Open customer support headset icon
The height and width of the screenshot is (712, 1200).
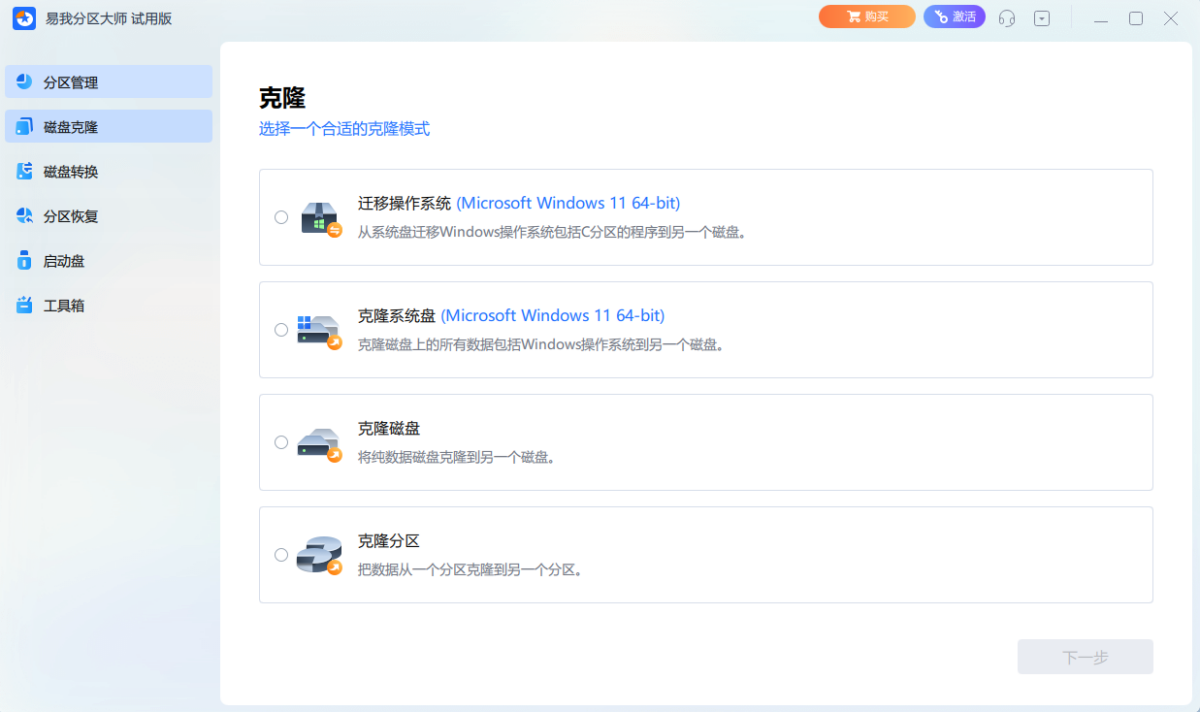[x=1007, y=18]
